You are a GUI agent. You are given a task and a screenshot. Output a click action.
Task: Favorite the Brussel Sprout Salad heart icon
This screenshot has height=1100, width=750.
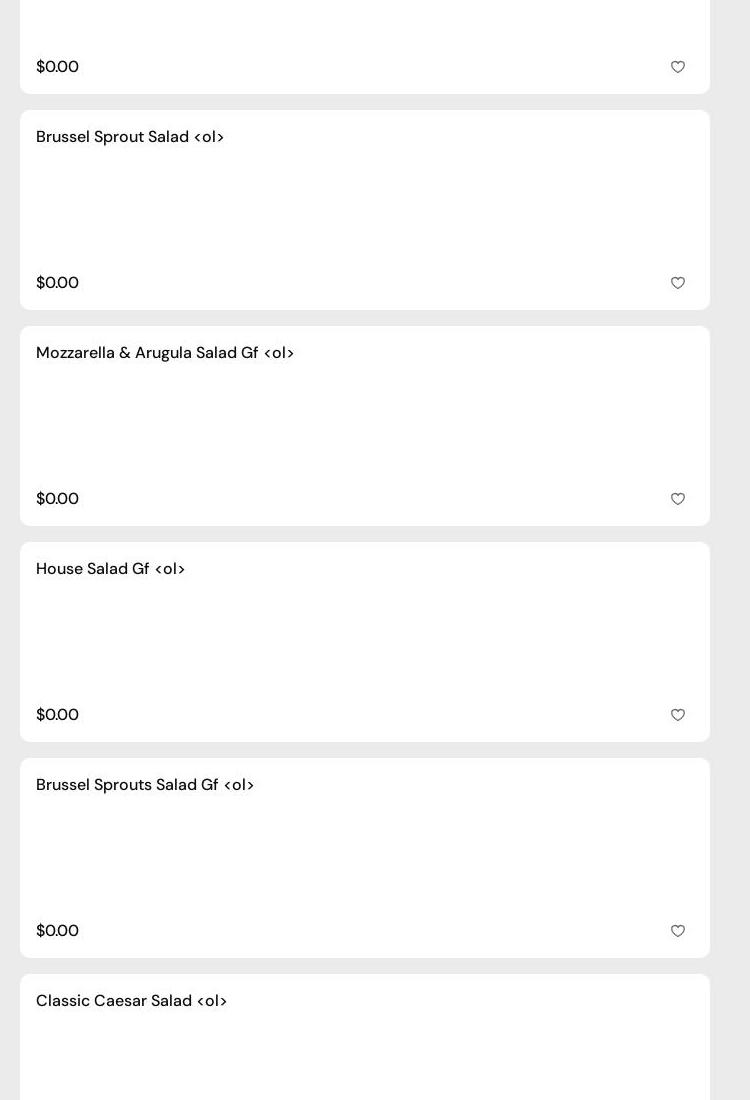(x=678, y=283)
